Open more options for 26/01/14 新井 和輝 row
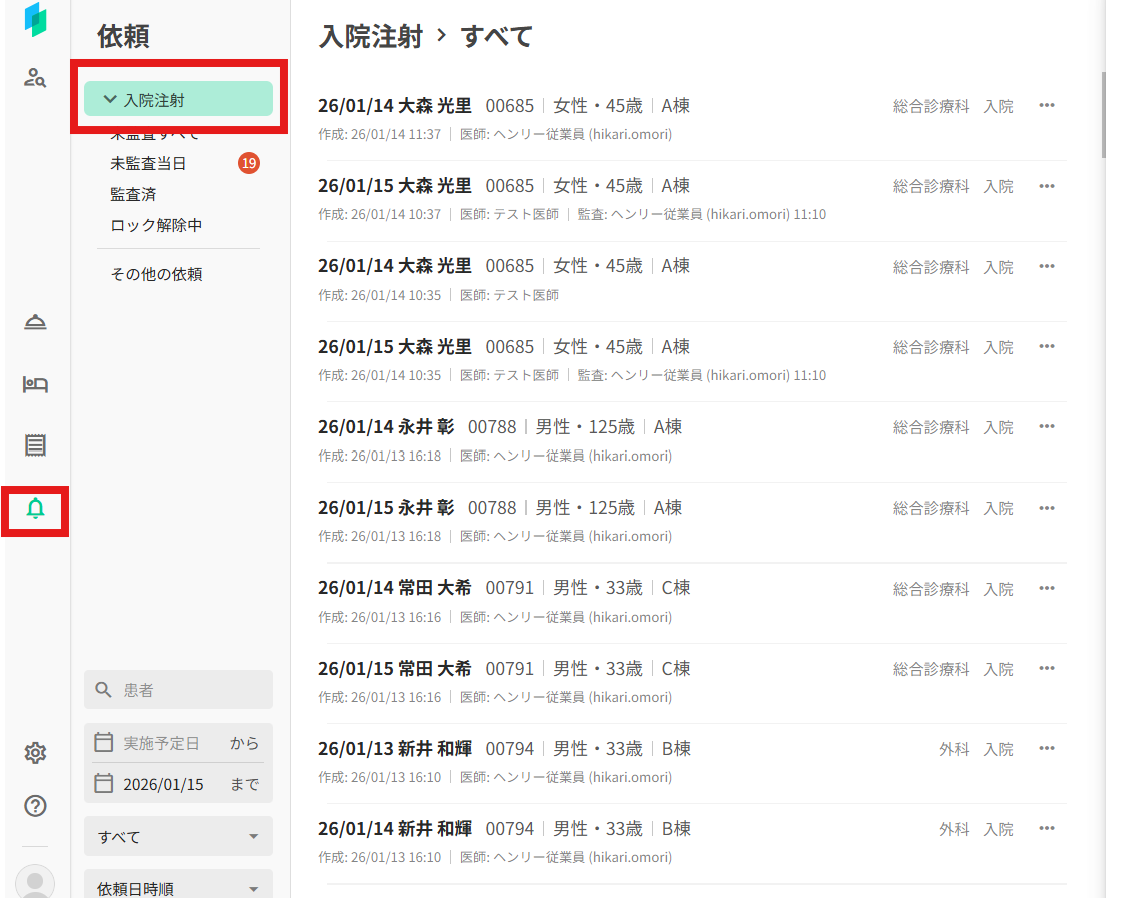This screenshot has height=898, width=1131. click(1047, 828)
